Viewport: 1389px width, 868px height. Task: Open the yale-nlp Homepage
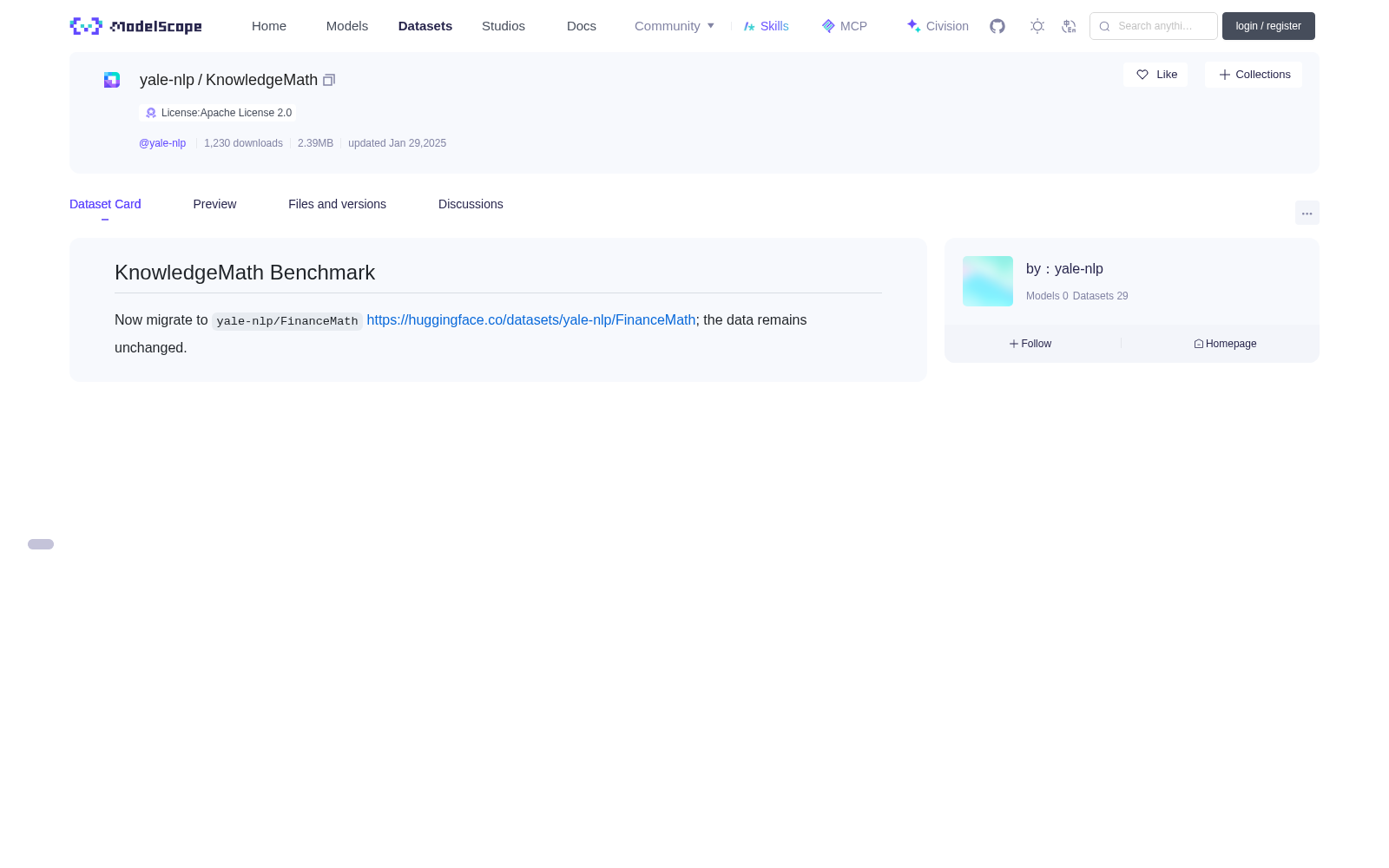[x=1225, y=344]
